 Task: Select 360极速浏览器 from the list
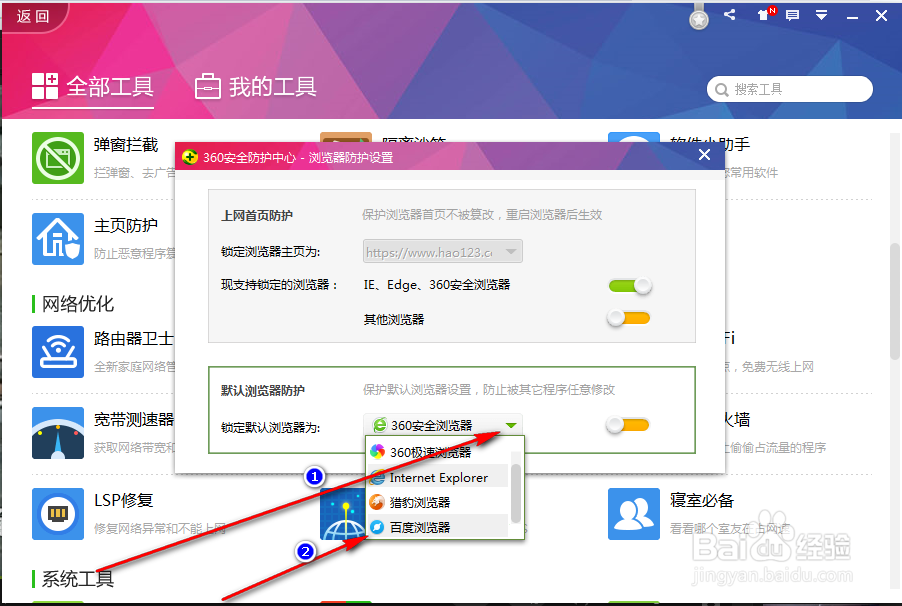coord(438,452)
